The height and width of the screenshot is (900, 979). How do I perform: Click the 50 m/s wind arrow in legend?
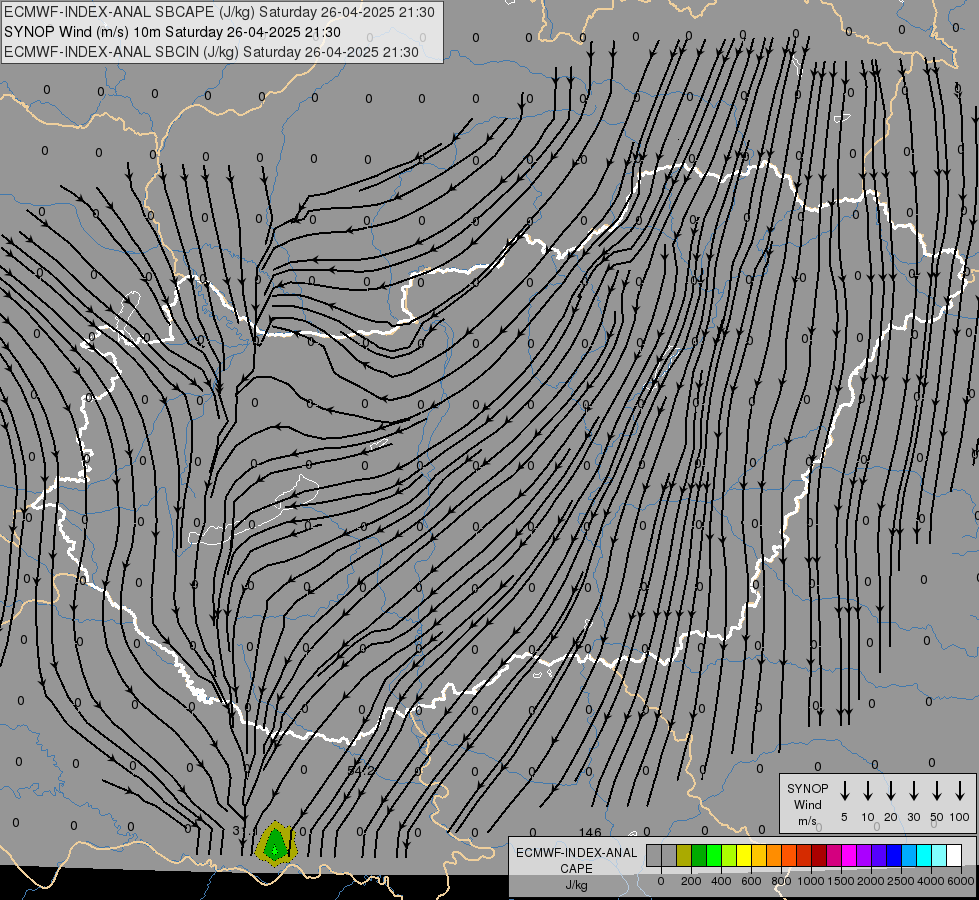[x=937, y=791]
